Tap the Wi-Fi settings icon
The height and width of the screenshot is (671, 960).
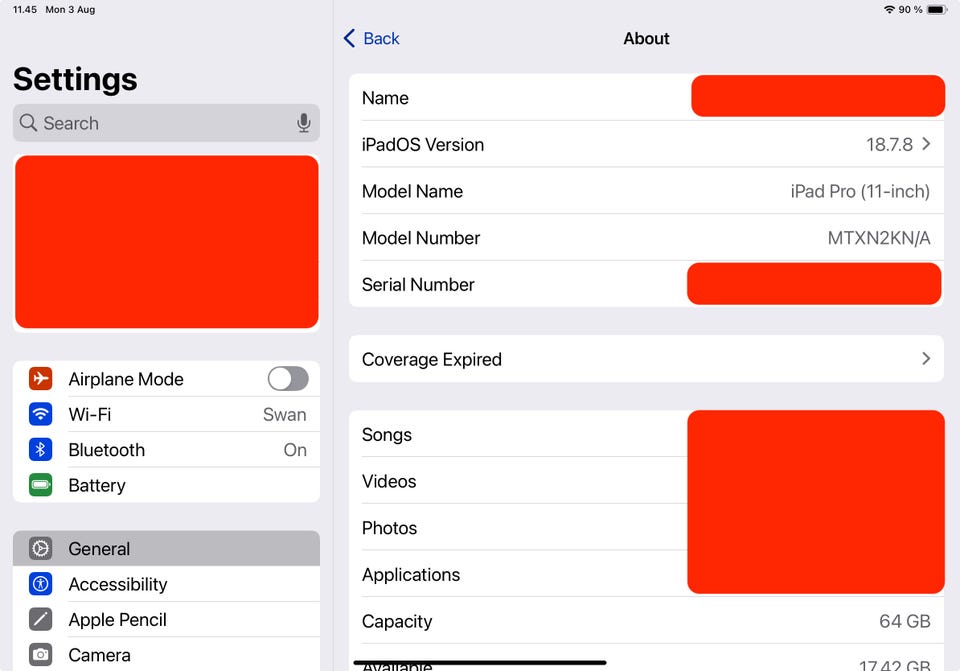click(40, 414)
